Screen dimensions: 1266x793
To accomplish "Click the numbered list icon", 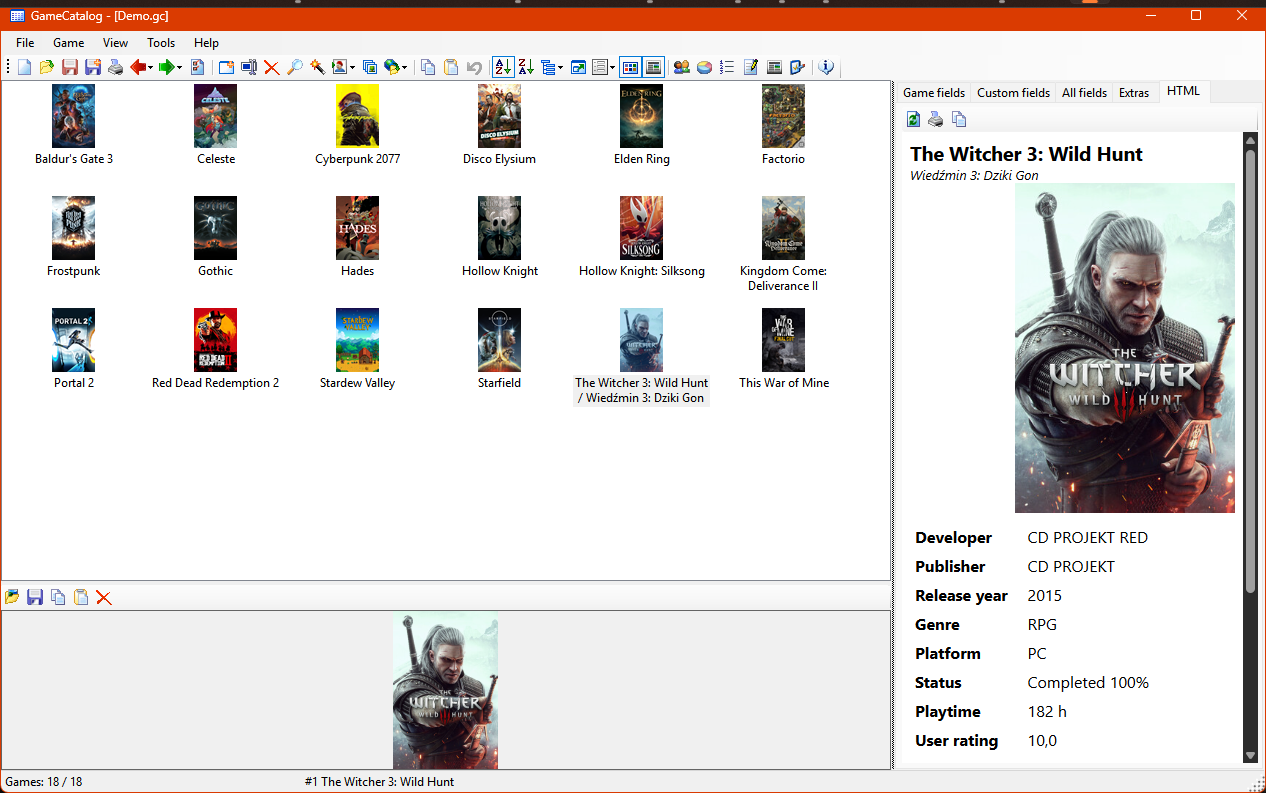I will 727,67.
